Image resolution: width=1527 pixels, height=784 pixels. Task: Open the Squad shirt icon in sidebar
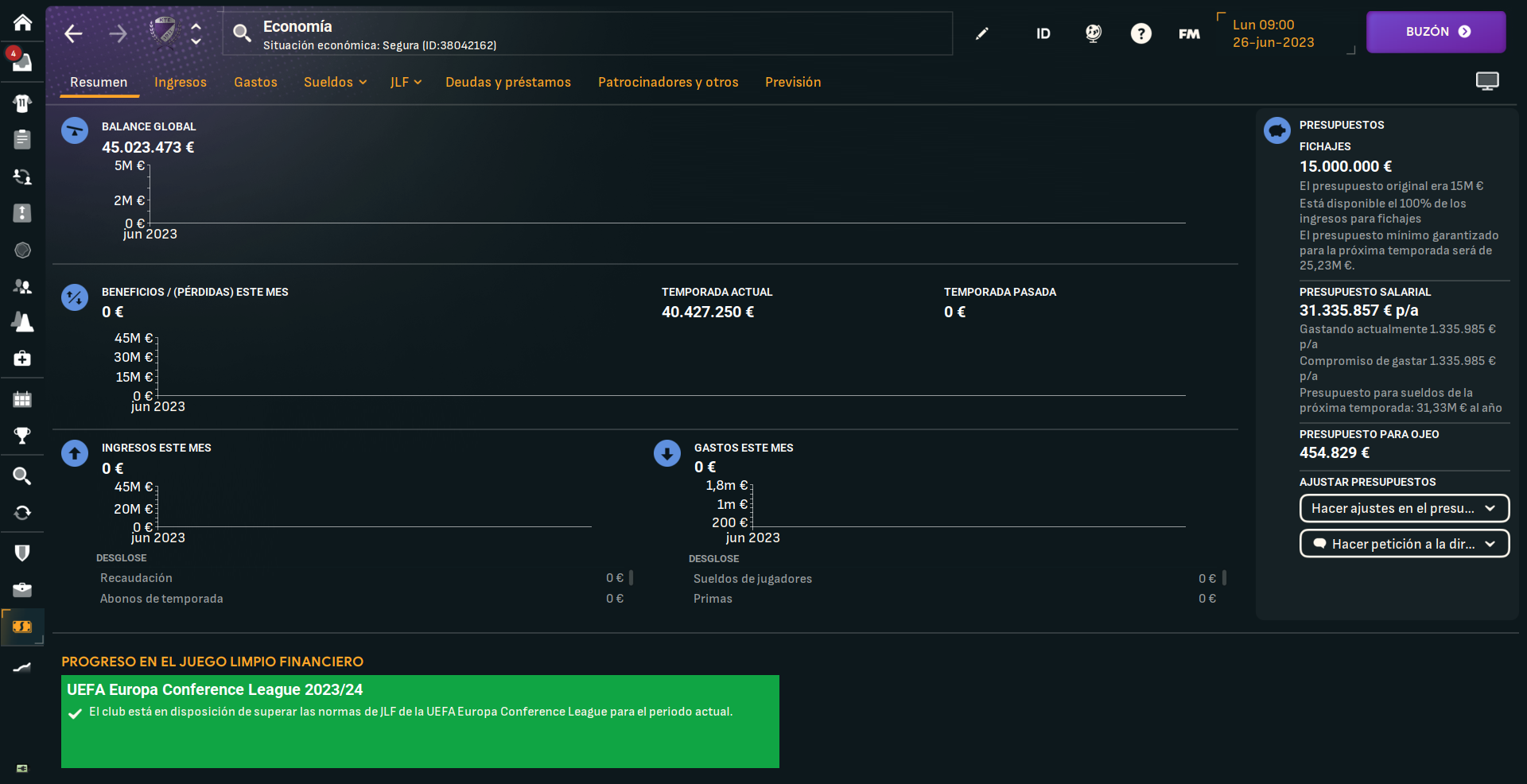pyautogui.click(x=22, y=103)
